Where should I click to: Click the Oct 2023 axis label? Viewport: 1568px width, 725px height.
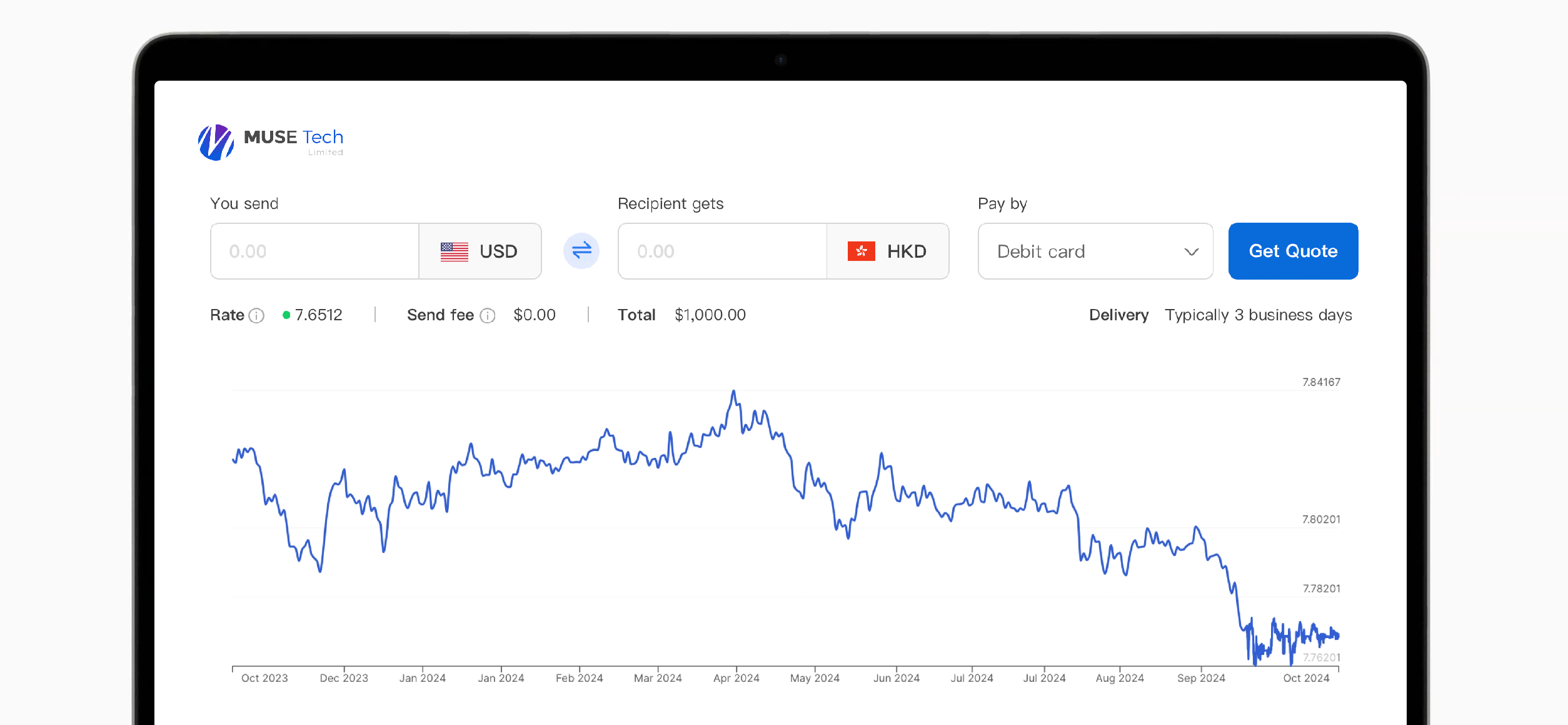[x=264, y=678]
